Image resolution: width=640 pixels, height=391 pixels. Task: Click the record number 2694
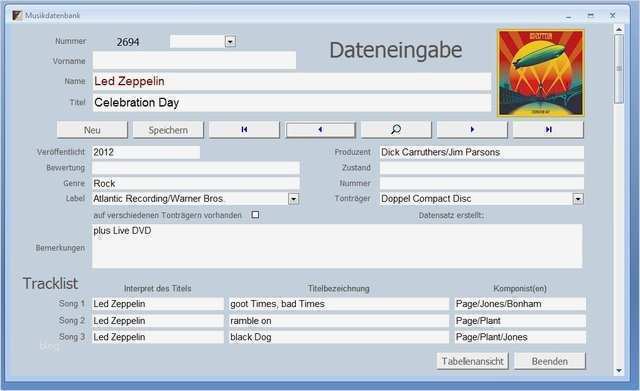tap(128, 42)
